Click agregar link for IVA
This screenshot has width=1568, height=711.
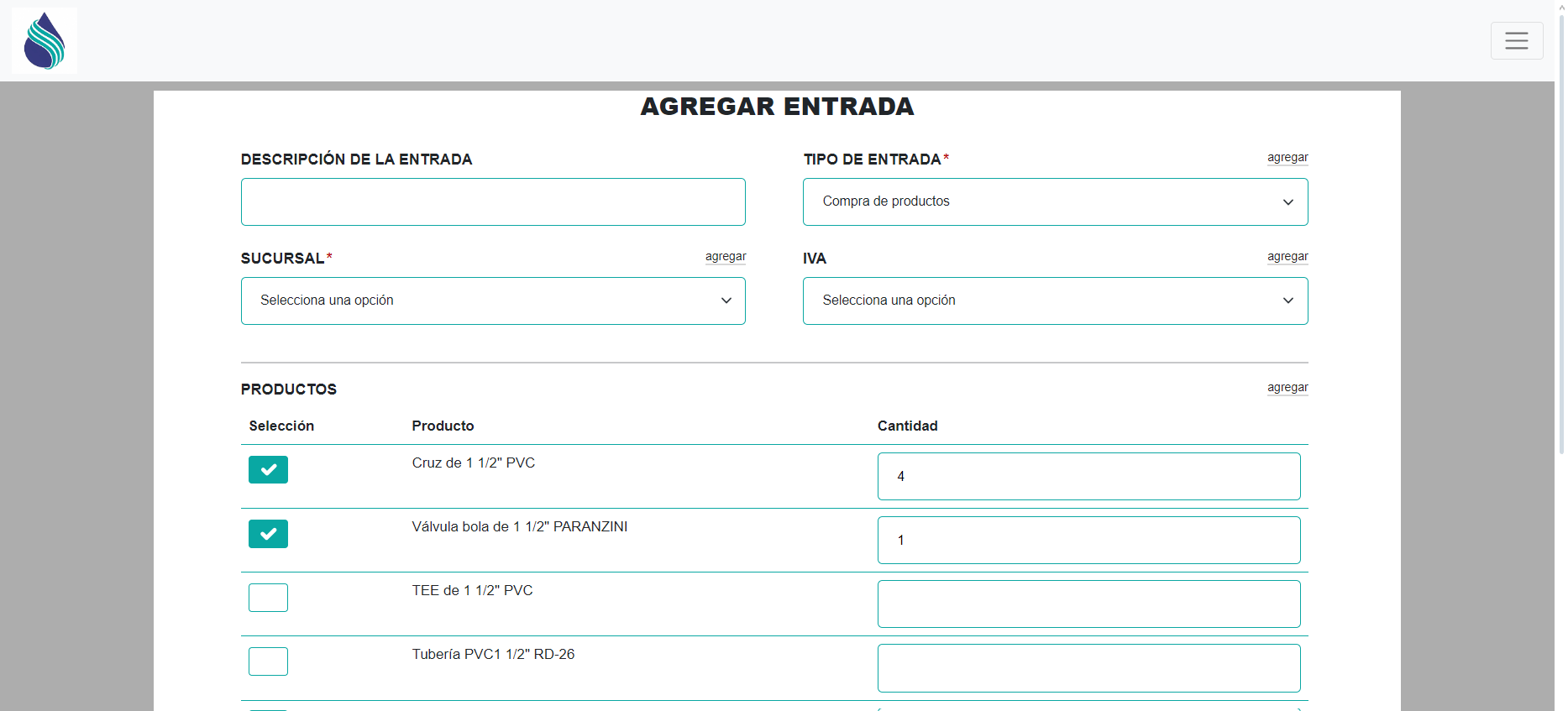pos(1287,257)
